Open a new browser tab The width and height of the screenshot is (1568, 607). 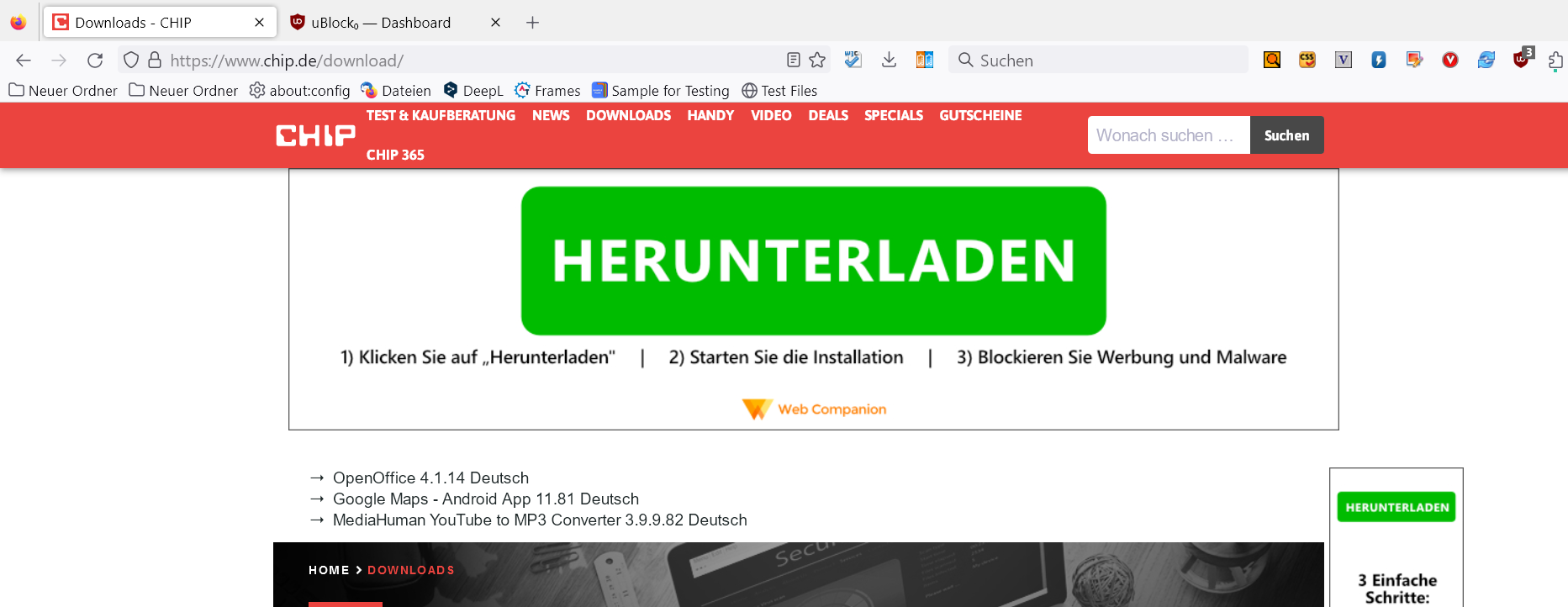532,23
